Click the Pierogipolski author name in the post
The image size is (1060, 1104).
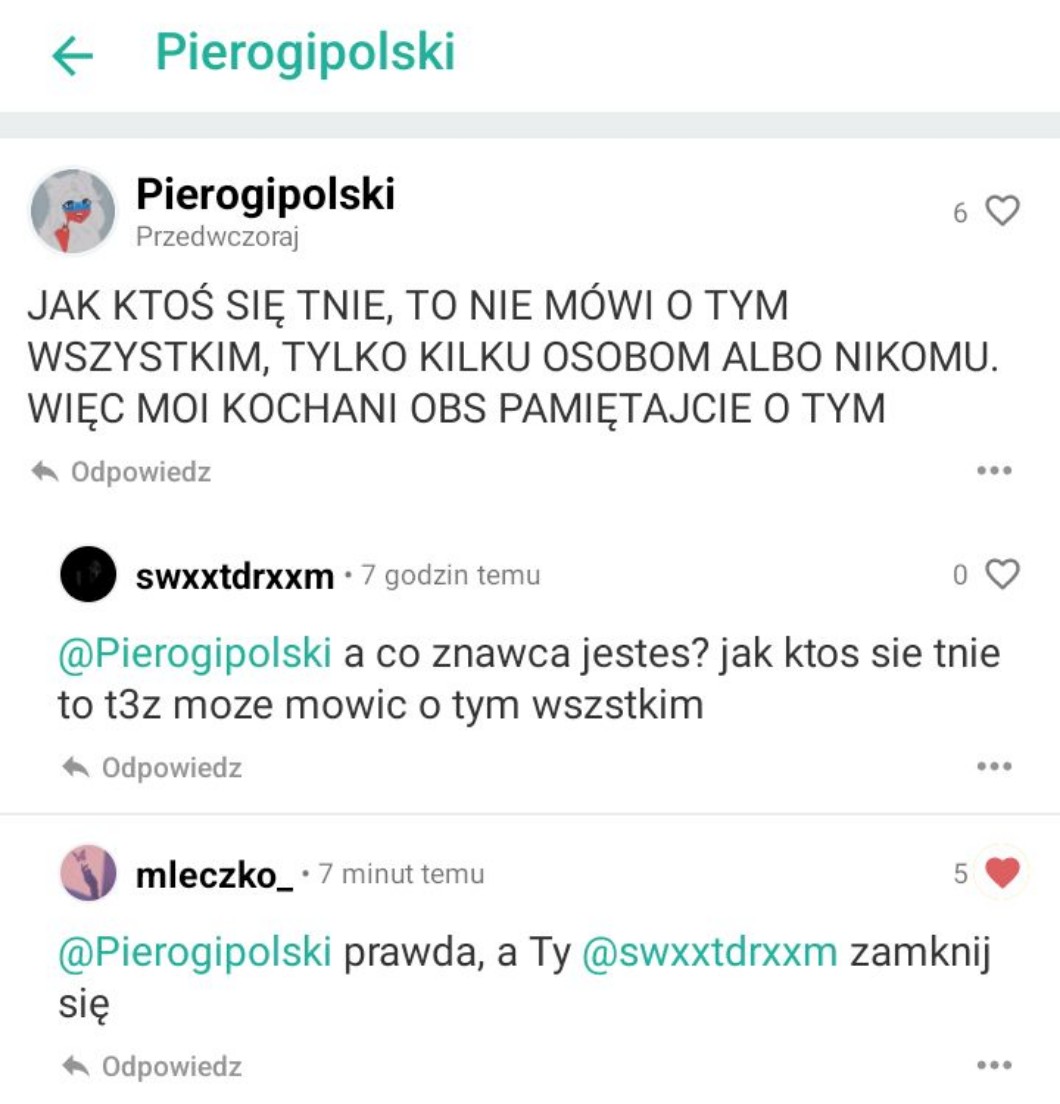(x=265, y=193)
